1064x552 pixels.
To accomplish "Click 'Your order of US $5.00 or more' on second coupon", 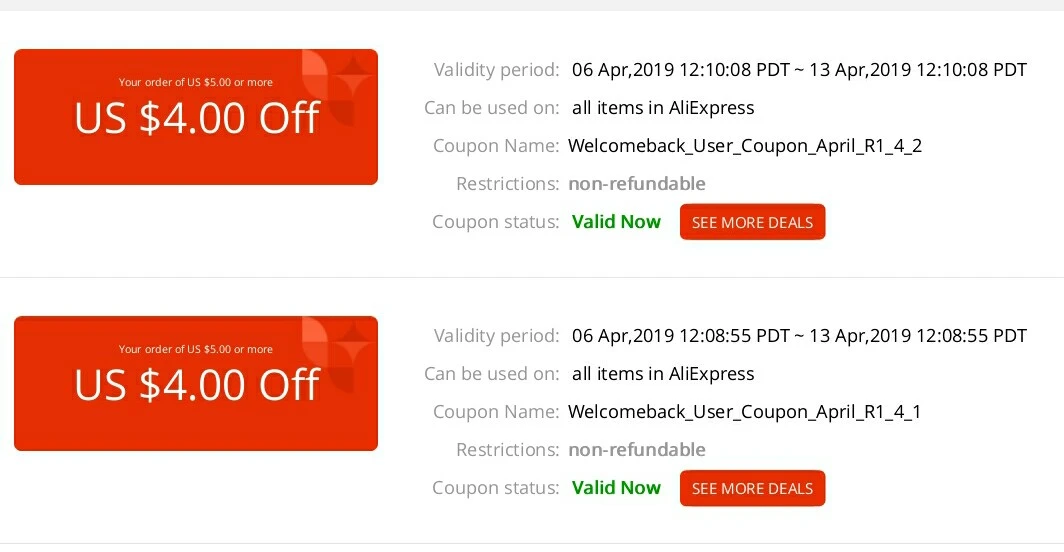I will (x=195, y=349).
